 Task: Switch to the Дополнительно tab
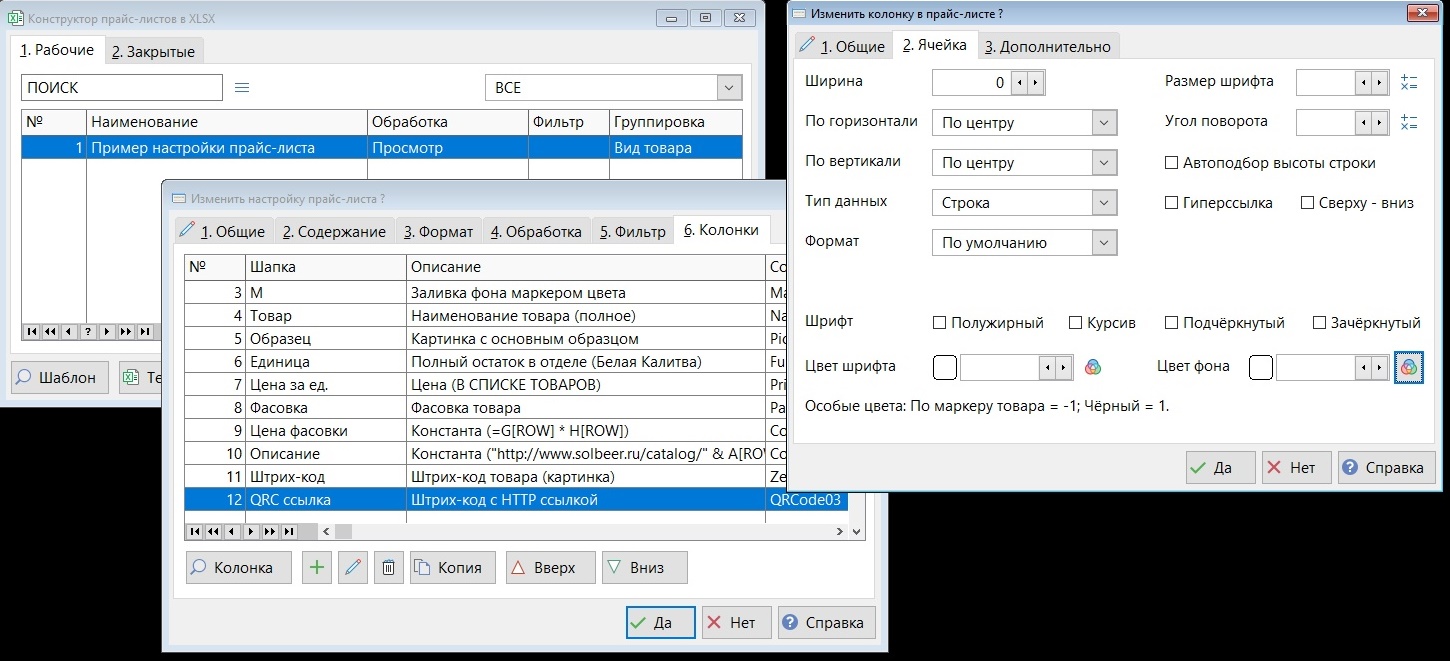1046,47
